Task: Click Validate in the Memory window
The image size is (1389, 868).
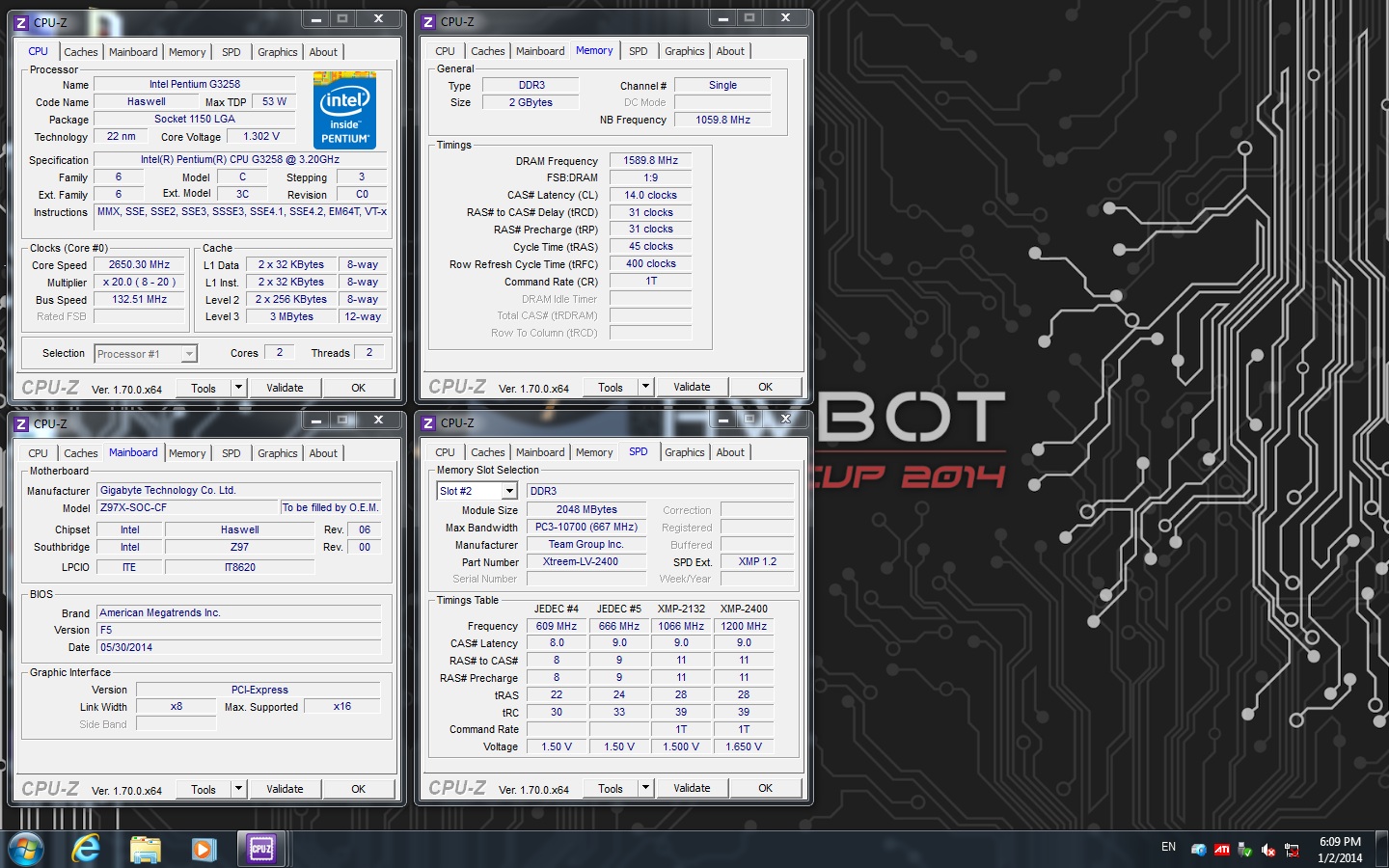Action: 692,387
